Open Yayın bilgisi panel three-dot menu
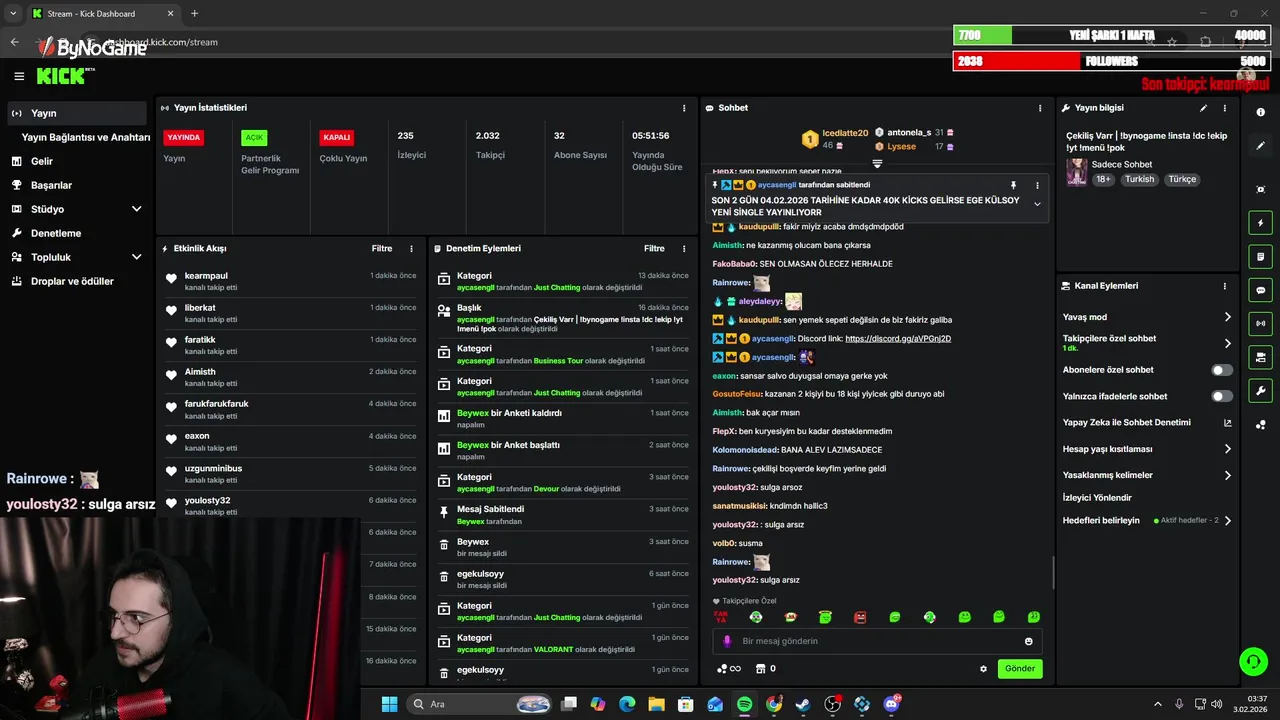The height and width of the screenshot is (720, 1280). pos(1224,108)
